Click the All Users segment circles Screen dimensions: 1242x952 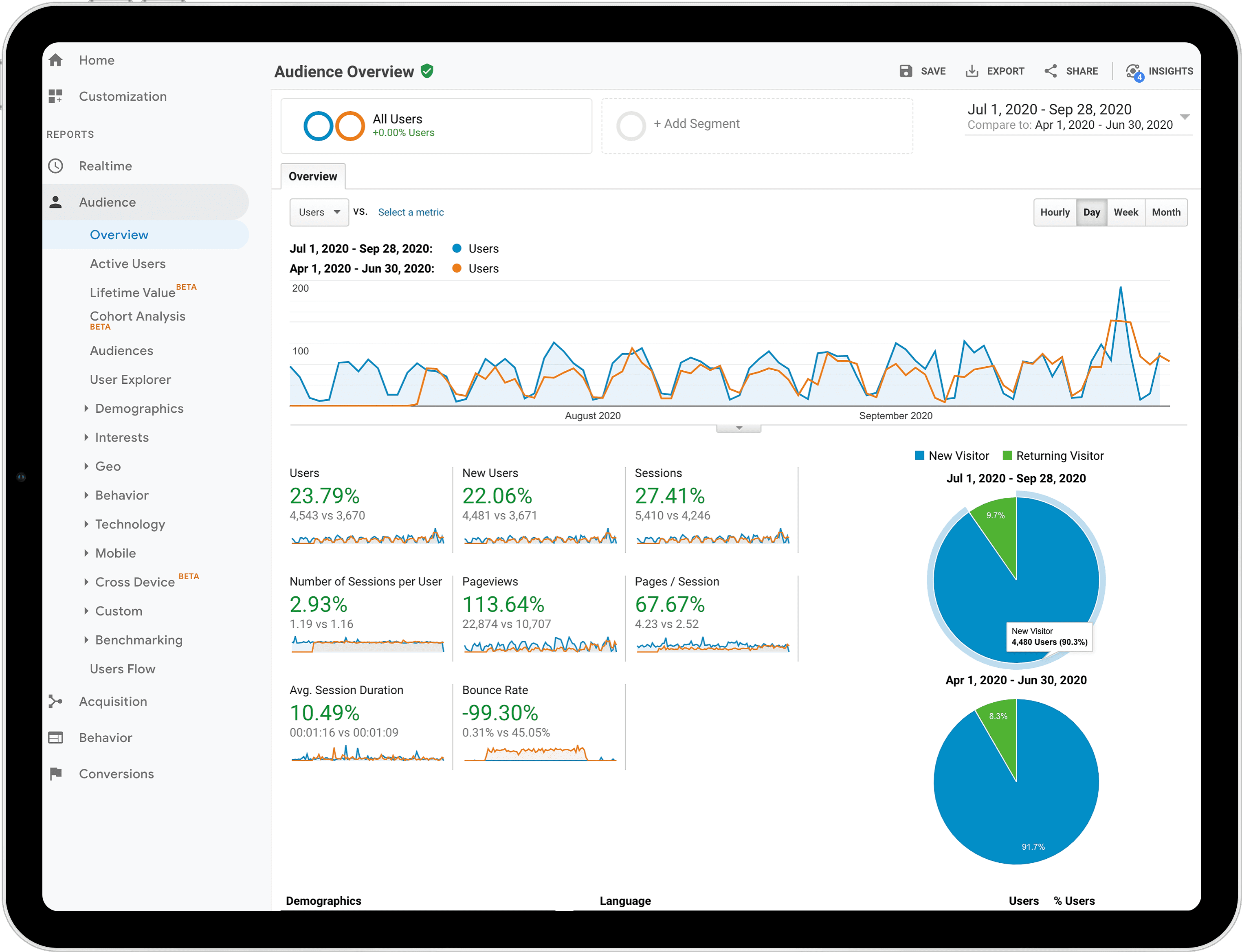point(334,126)
